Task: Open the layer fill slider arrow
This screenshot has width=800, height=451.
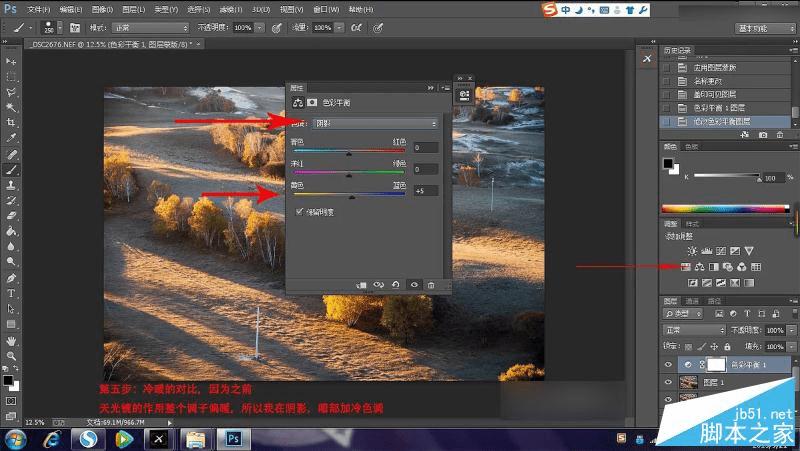Action: (x=791, y=346)
